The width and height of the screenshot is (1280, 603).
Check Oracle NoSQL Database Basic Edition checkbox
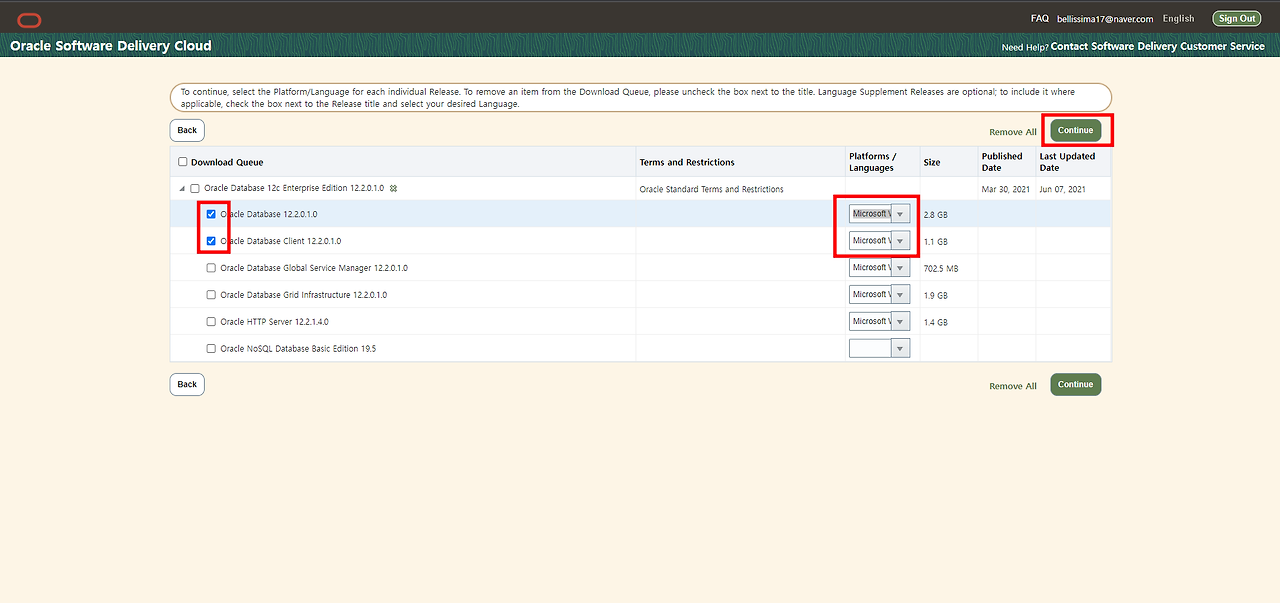211,349
